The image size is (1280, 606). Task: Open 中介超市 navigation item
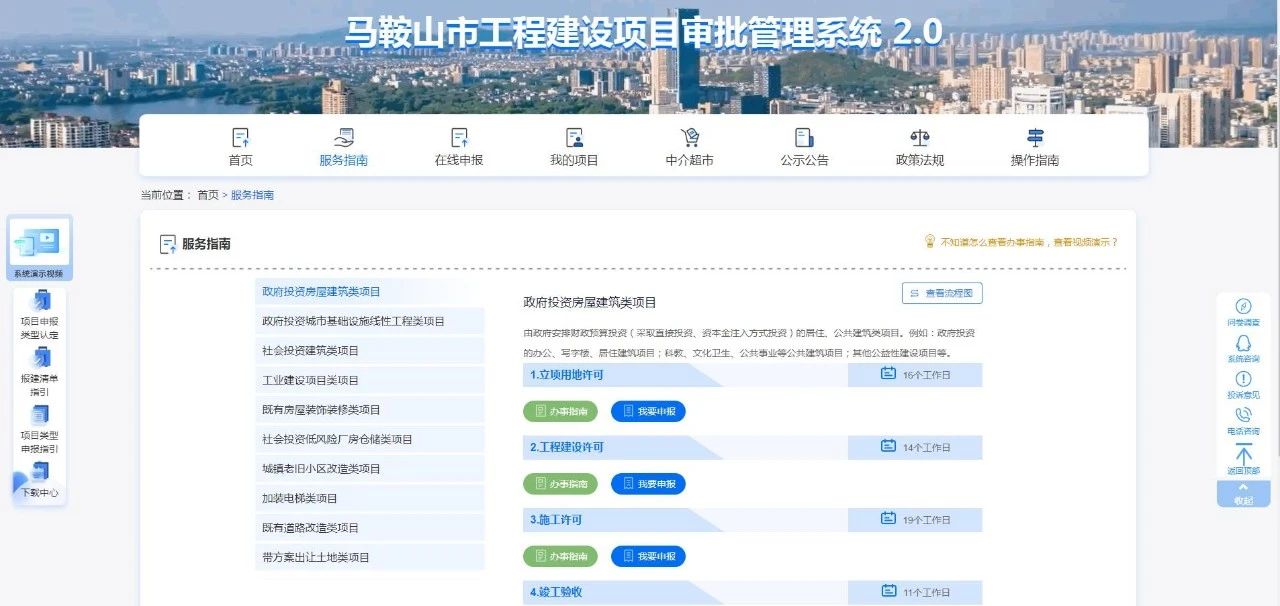click(689, 147)
